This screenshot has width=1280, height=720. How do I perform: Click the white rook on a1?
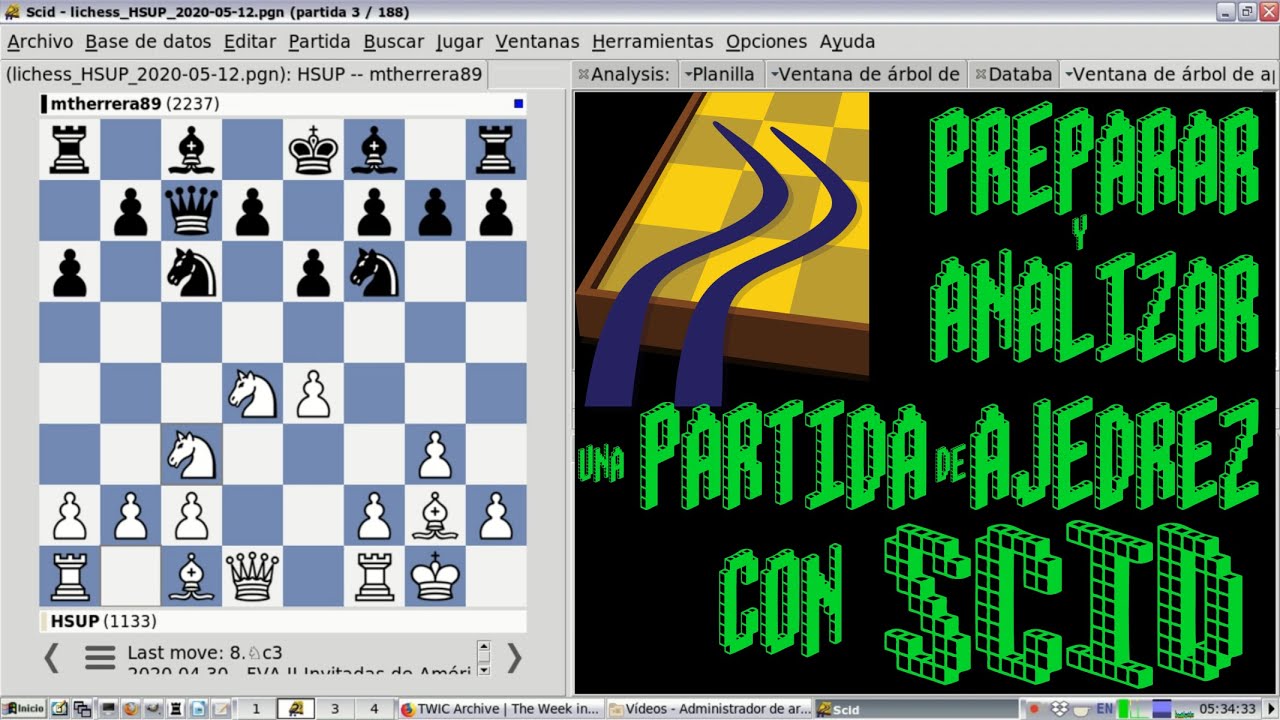(x=70, y=576)
